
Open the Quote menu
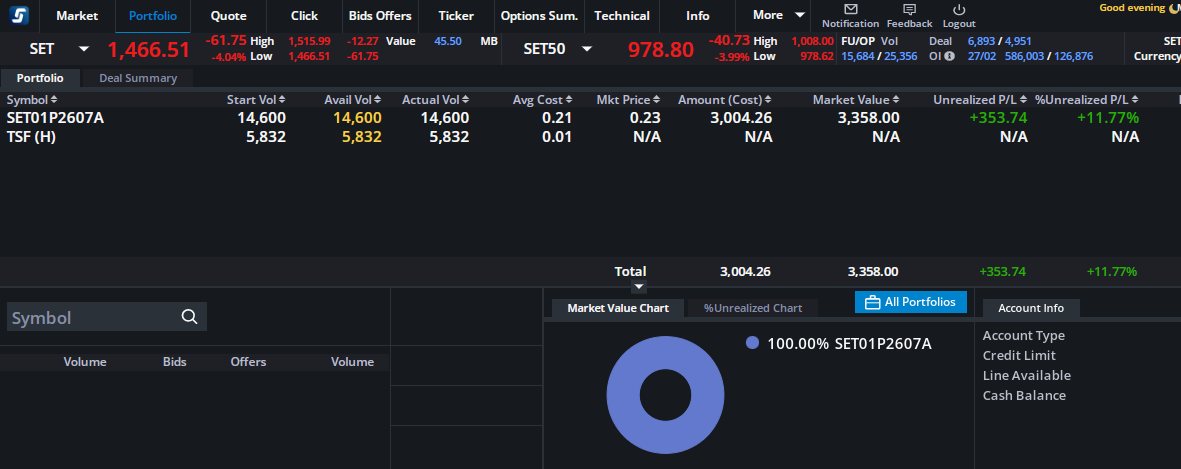point(228,16)
